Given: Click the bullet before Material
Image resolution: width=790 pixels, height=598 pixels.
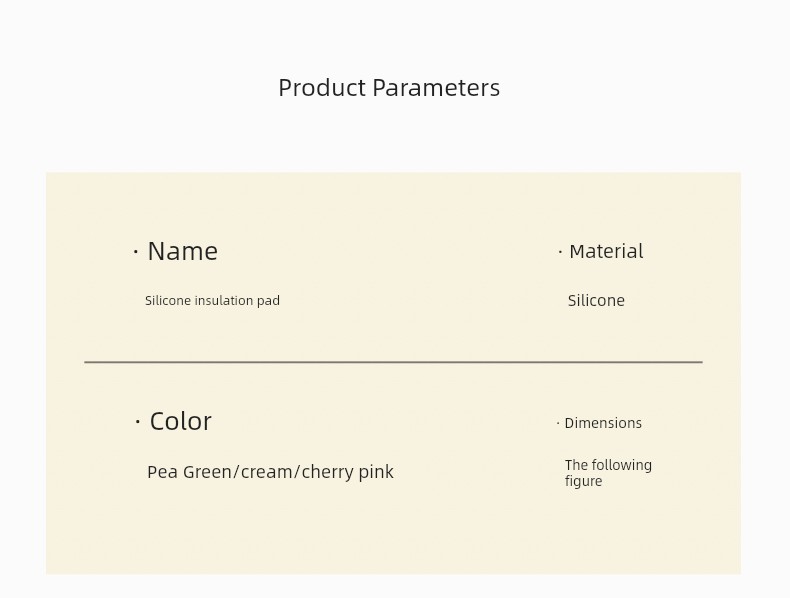Looking at the screenshot, I should click(560, 251).
